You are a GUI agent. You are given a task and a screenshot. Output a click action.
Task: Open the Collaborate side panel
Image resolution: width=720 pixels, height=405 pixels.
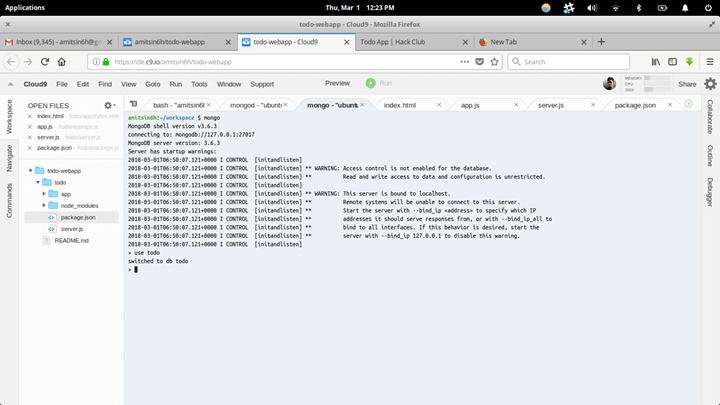pyautogui.click(x=710, y=117)
